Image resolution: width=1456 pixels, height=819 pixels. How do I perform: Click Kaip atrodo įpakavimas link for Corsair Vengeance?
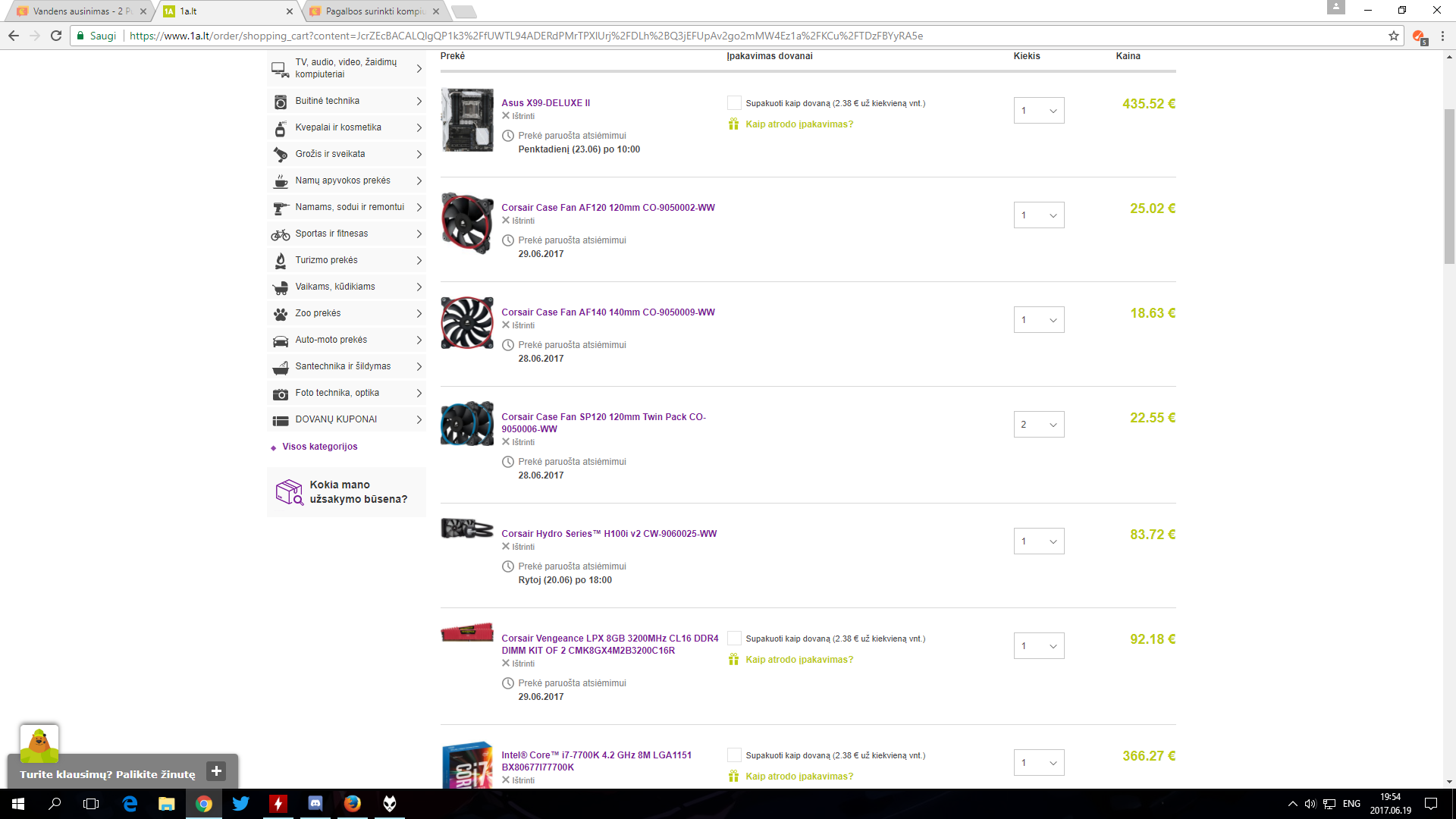pos(799,660)
